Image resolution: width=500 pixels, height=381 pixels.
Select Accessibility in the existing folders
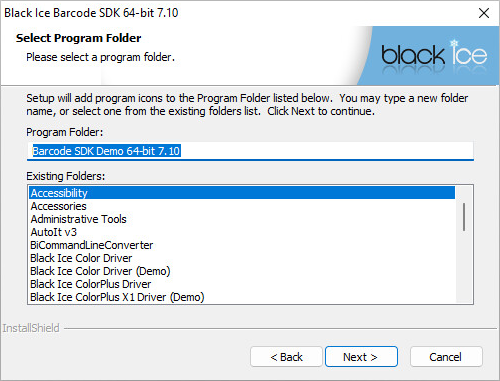pyautogui.click(x=242, y=193)
